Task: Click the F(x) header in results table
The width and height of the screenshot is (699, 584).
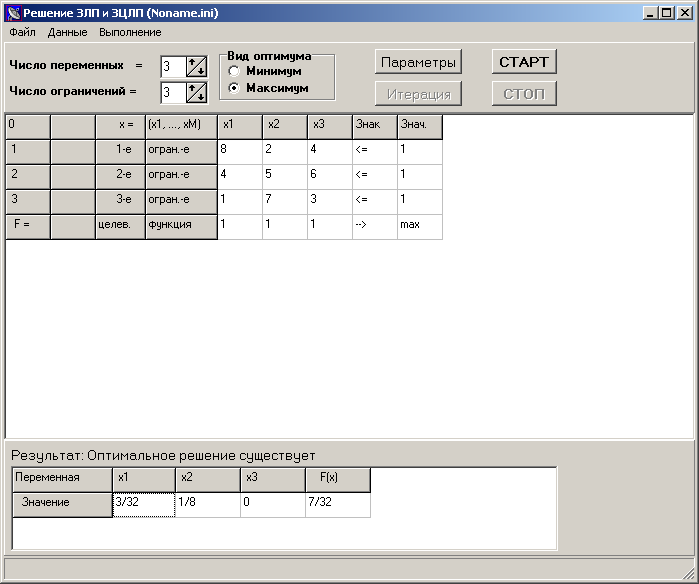Action: tap(338, 480)
